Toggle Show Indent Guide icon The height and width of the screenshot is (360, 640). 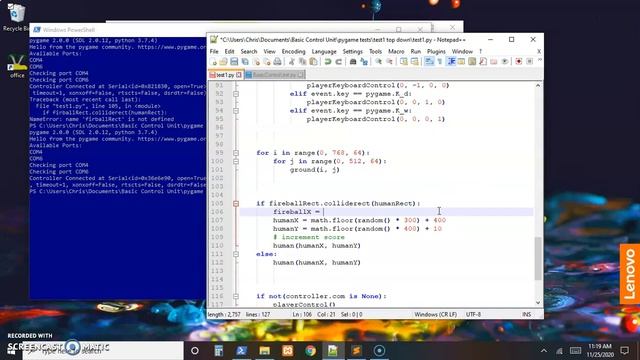click(451, 62)
